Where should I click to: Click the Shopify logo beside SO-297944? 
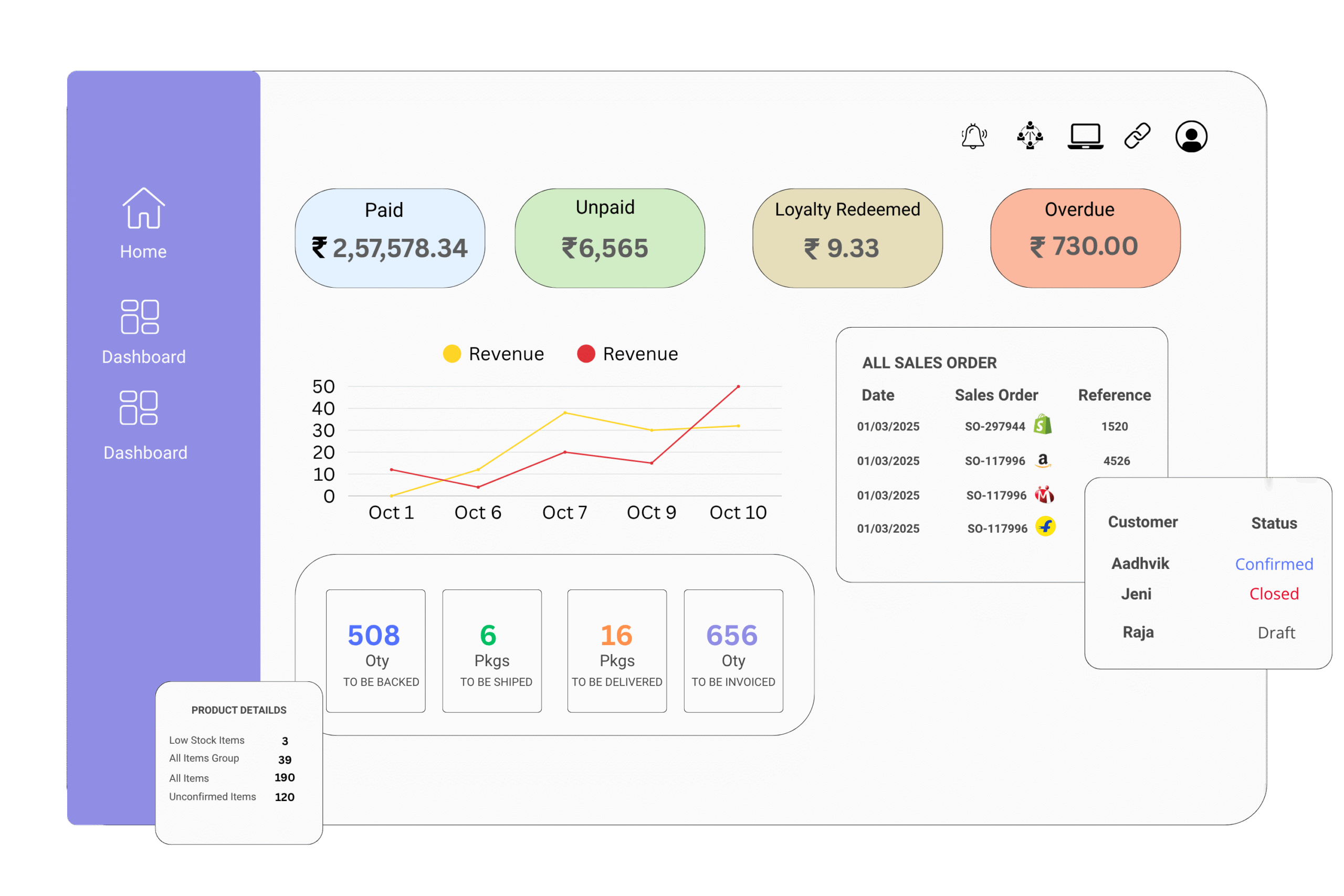[x=1042, y=425]
